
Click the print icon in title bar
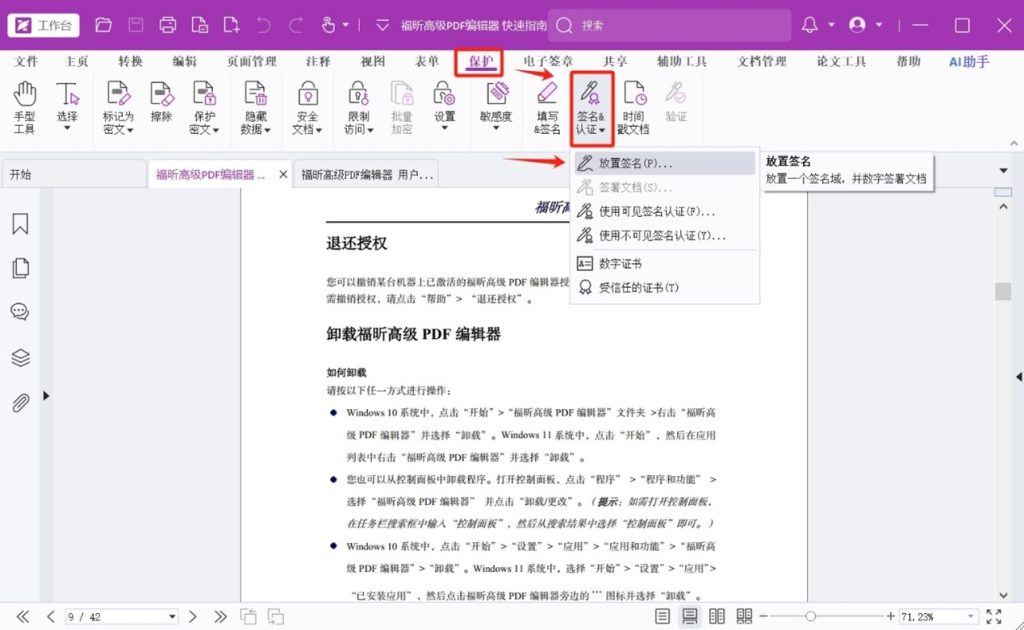(168, 25)
